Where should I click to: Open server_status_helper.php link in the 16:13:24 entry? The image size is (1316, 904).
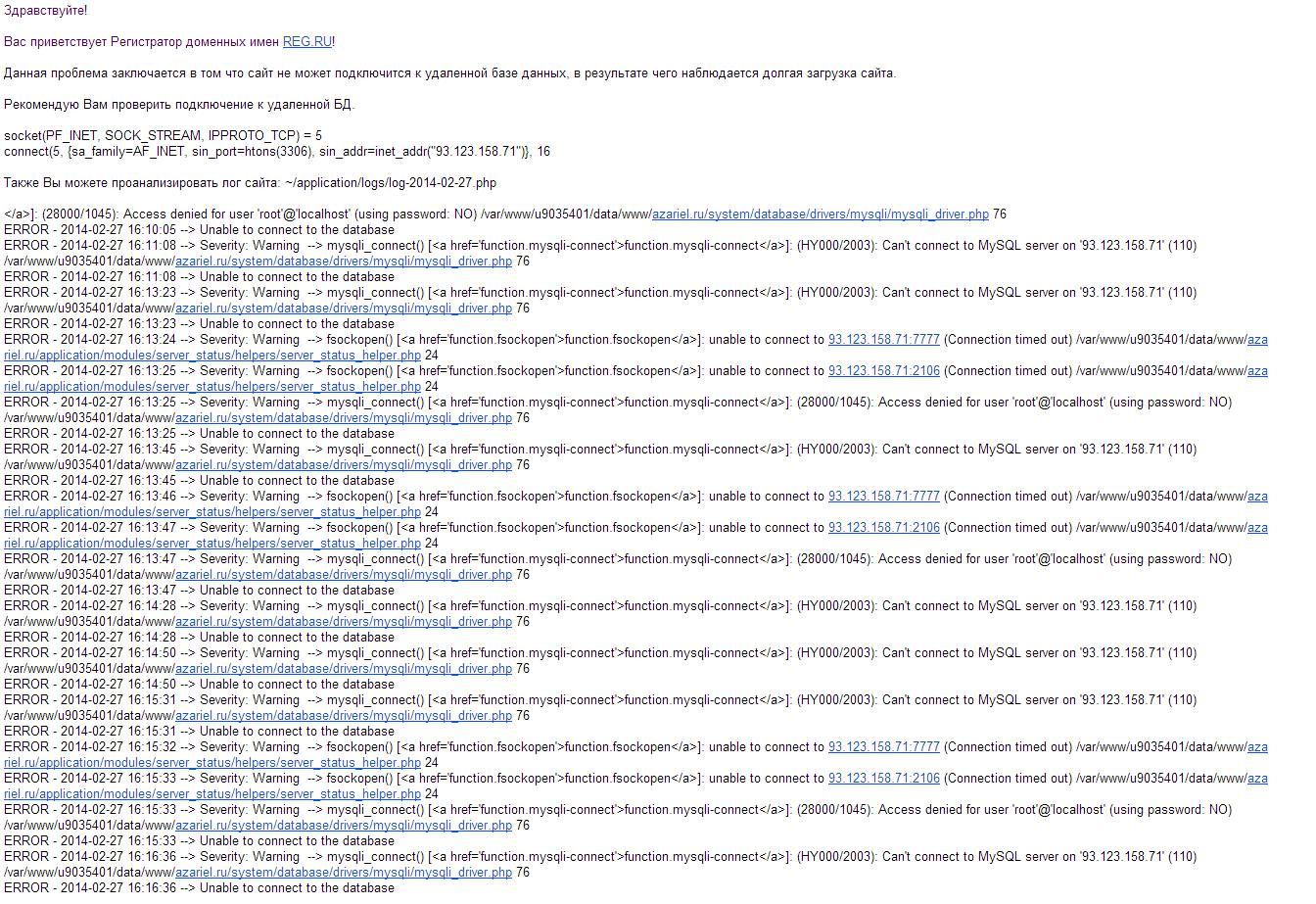click(x=212, y=356)
